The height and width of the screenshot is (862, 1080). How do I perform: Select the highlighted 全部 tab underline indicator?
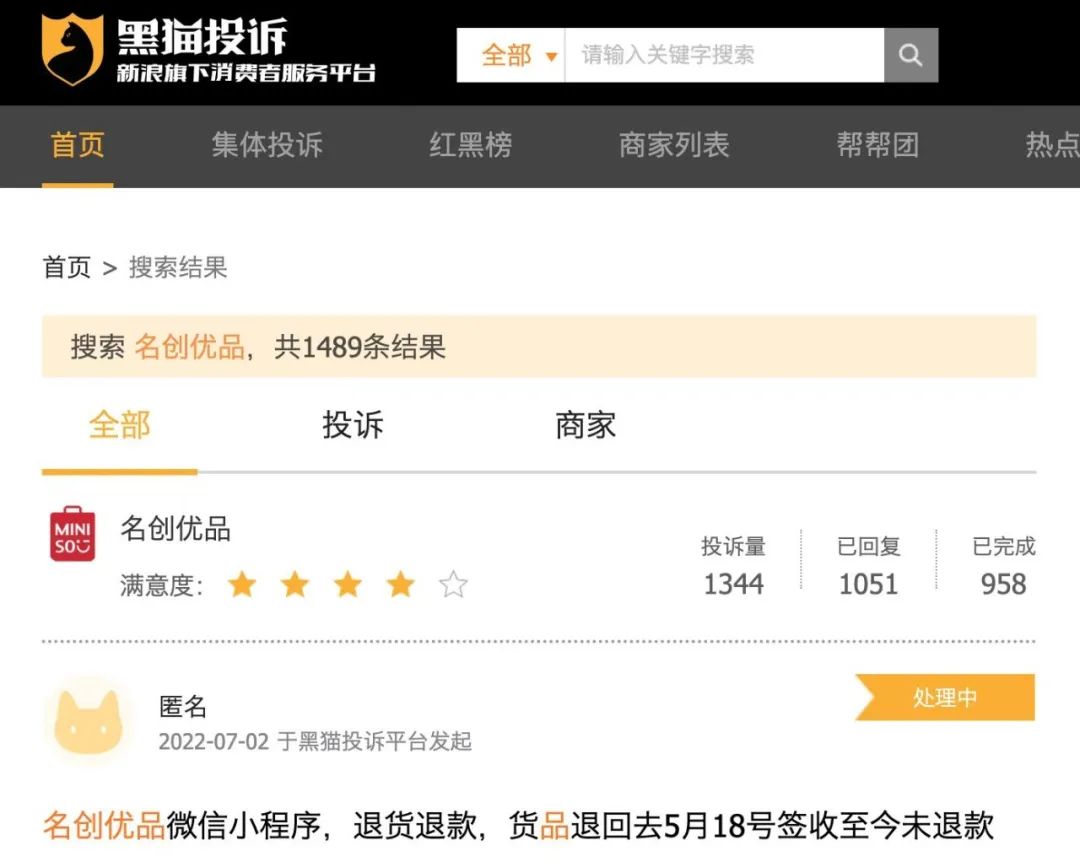coord(118,469)
